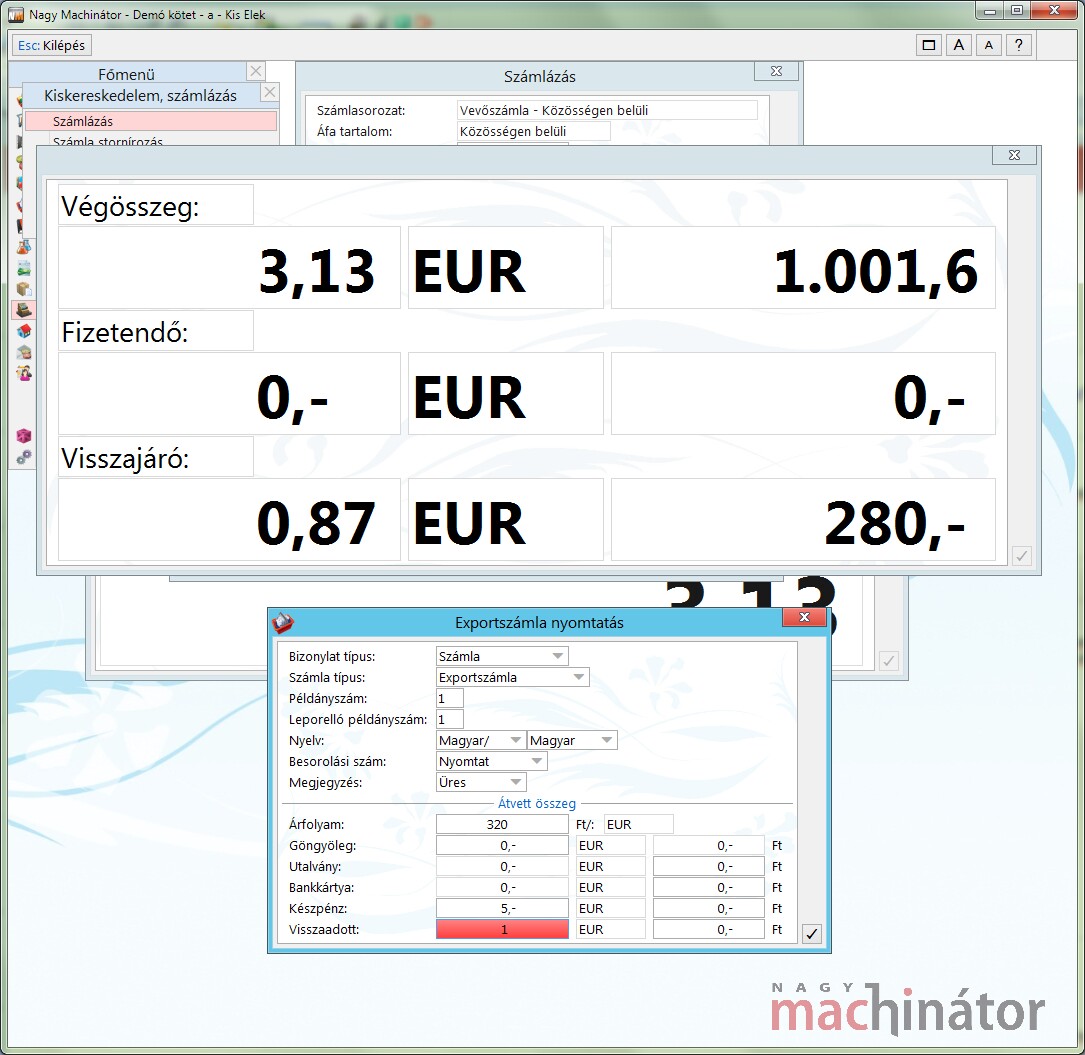Click the Főmenü panel title
This screenshot has width=1085, height=1055.
(x=127, y=74)
